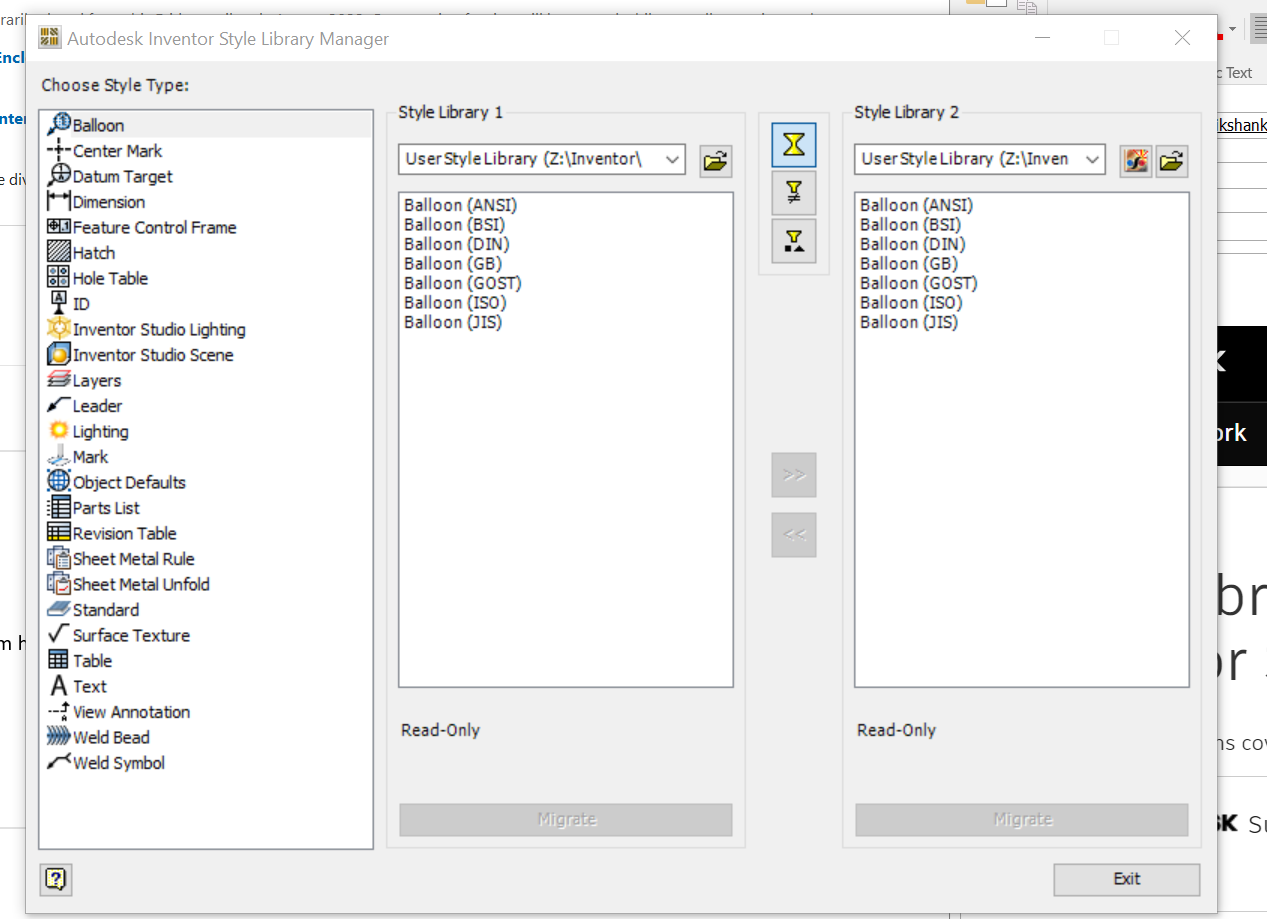Select the Surface Texture style type

pyautogui.click(x=130, y=634)
